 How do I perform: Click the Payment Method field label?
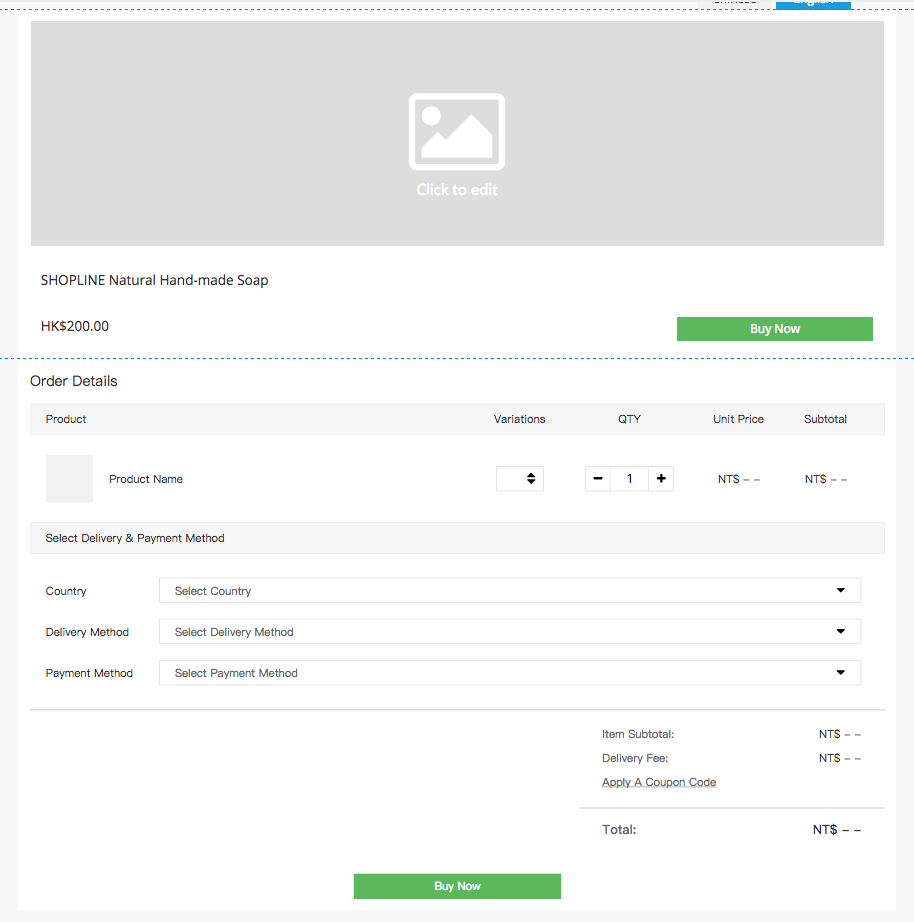click(x=89, y=673)
